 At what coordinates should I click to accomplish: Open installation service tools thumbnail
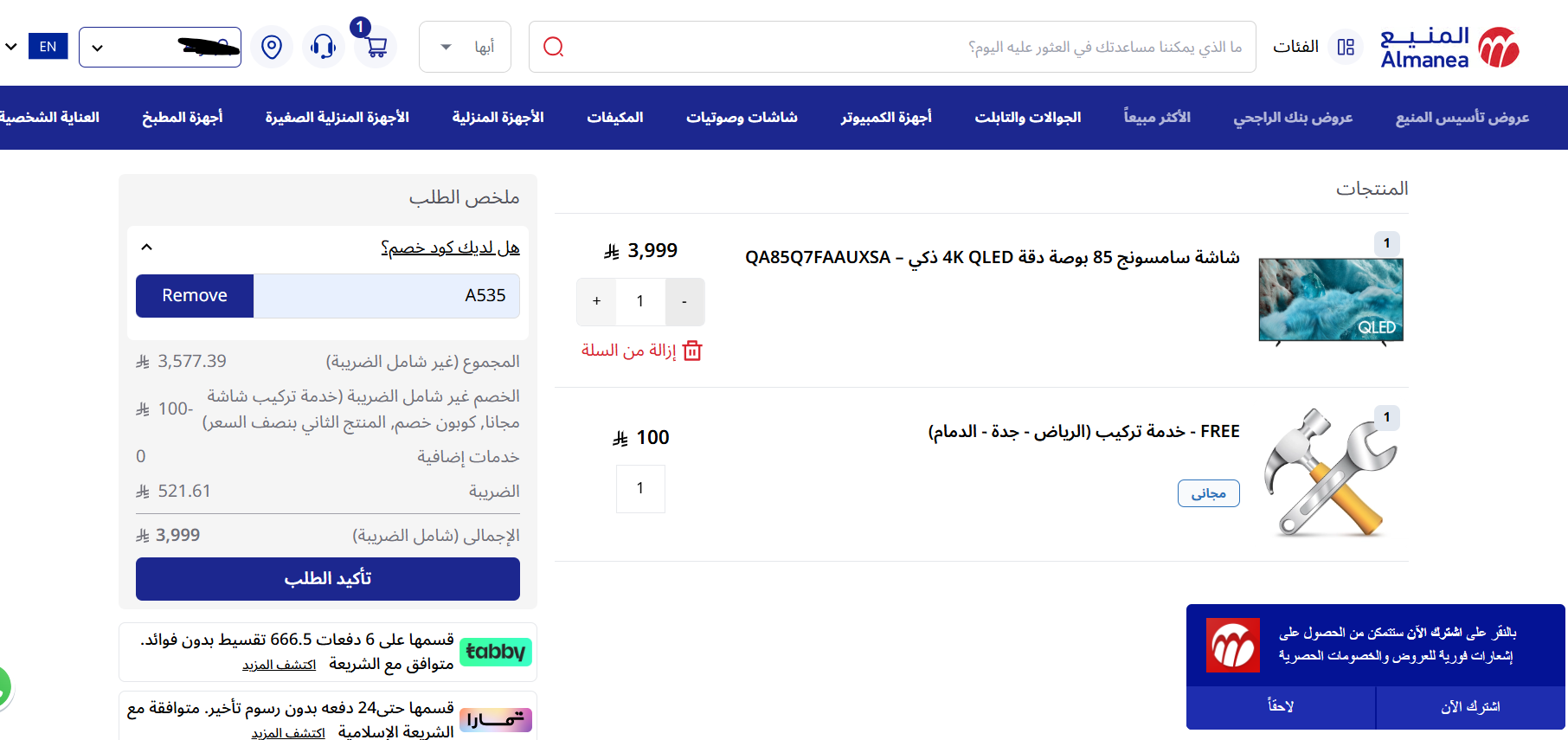(x=1331, y=473)
